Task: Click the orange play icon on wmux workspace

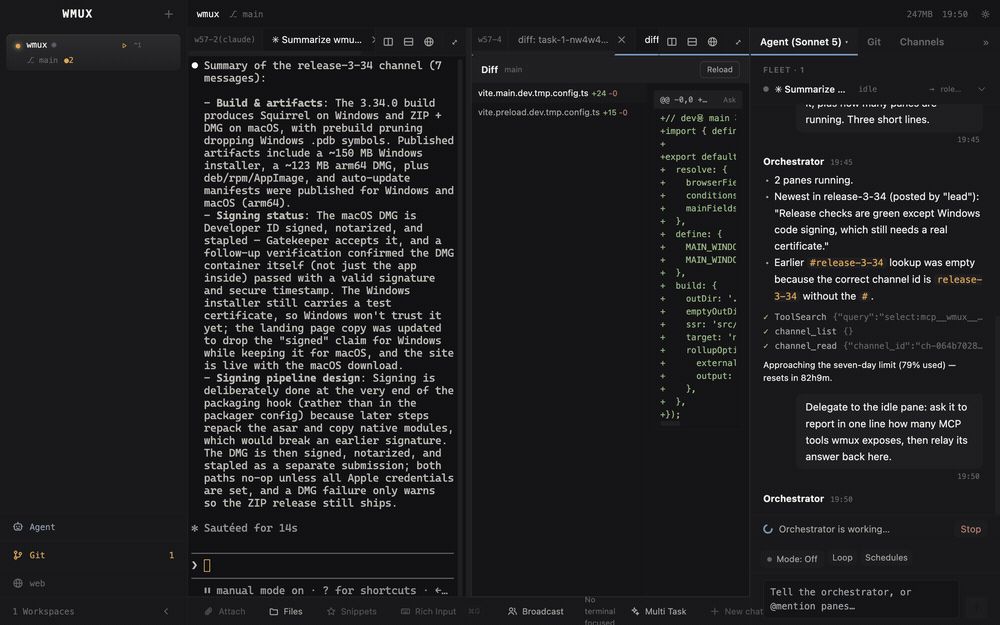Action: point(124,45)
